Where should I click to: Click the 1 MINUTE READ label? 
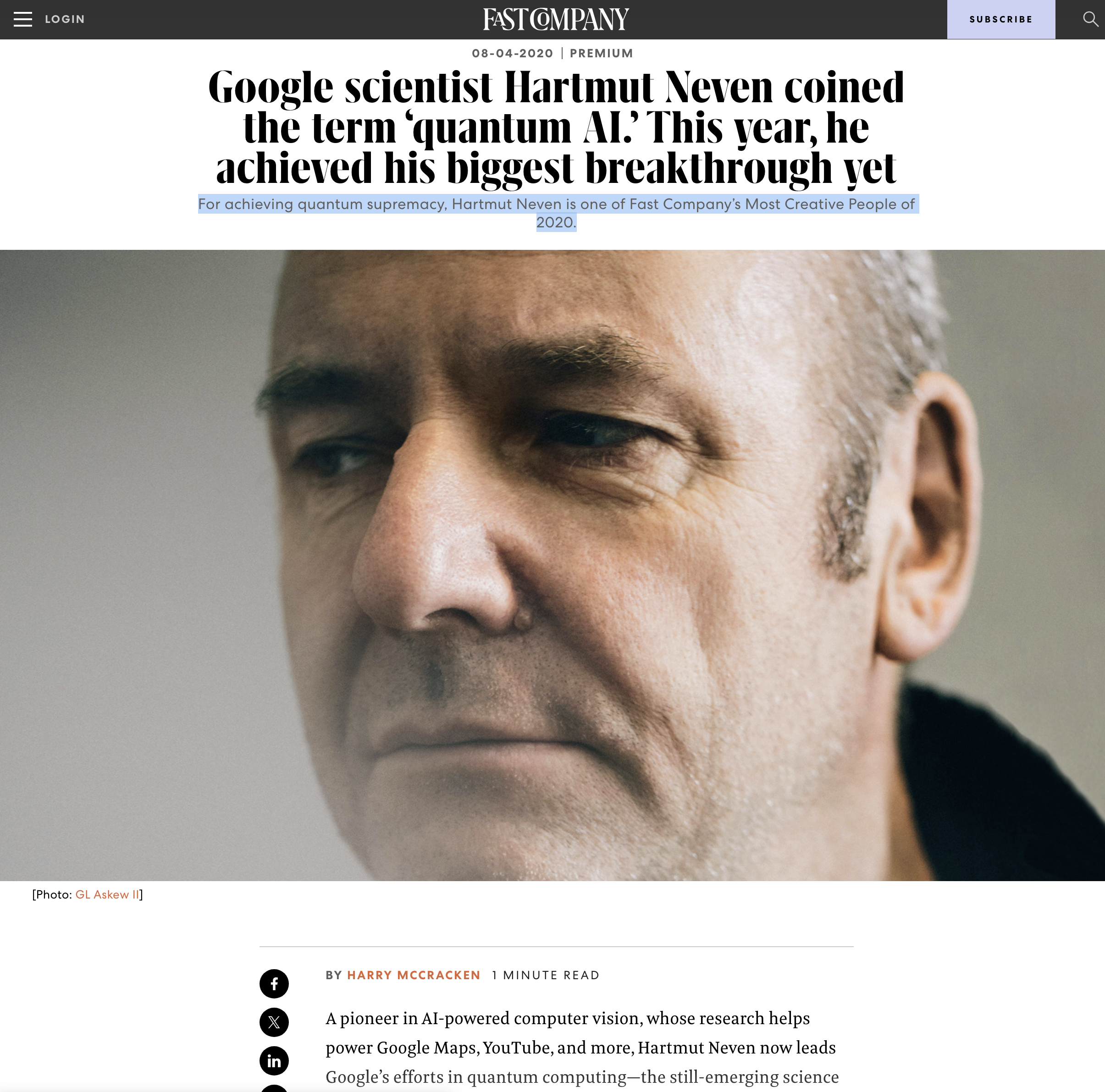pyautogui.click(x=546, y=975)
